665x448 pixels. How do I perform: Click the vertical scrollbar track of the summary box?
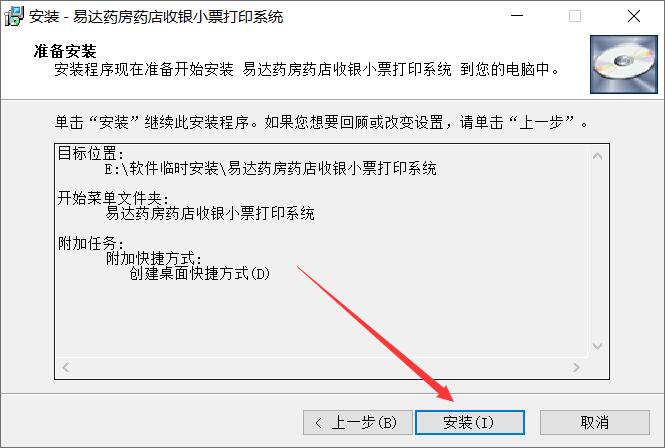pos(598,251)
